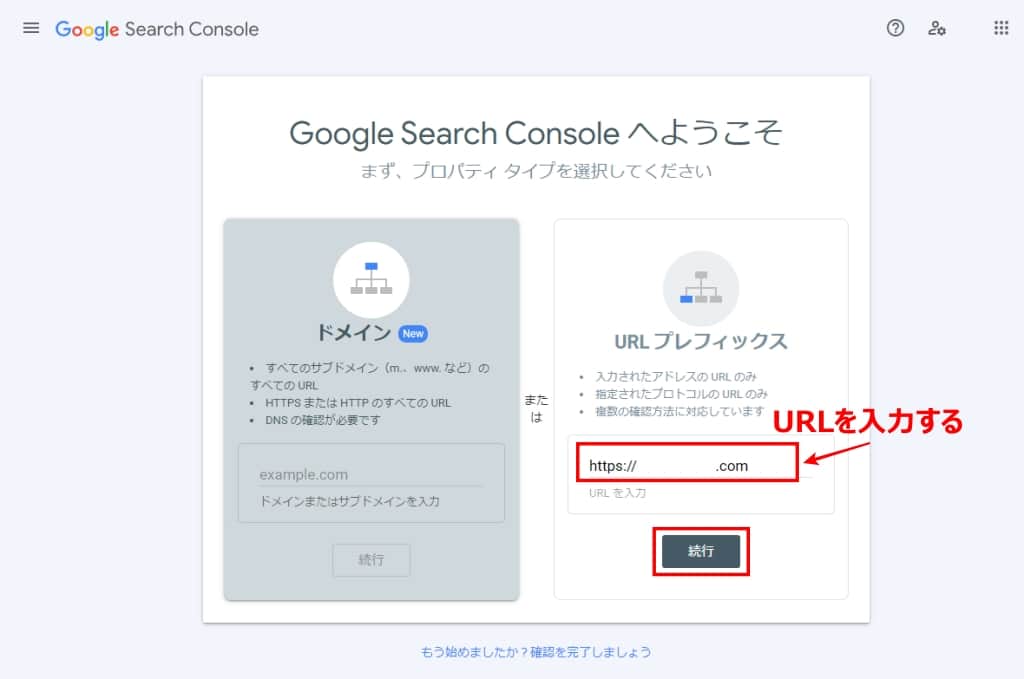Focus the example.com domain input field

371,475
